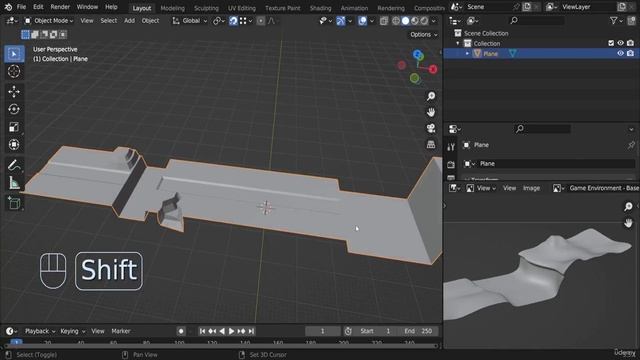Viewport: 640px width, 360px height.
Task: Open the Render properties tab icon
Action: coord(451,164)
